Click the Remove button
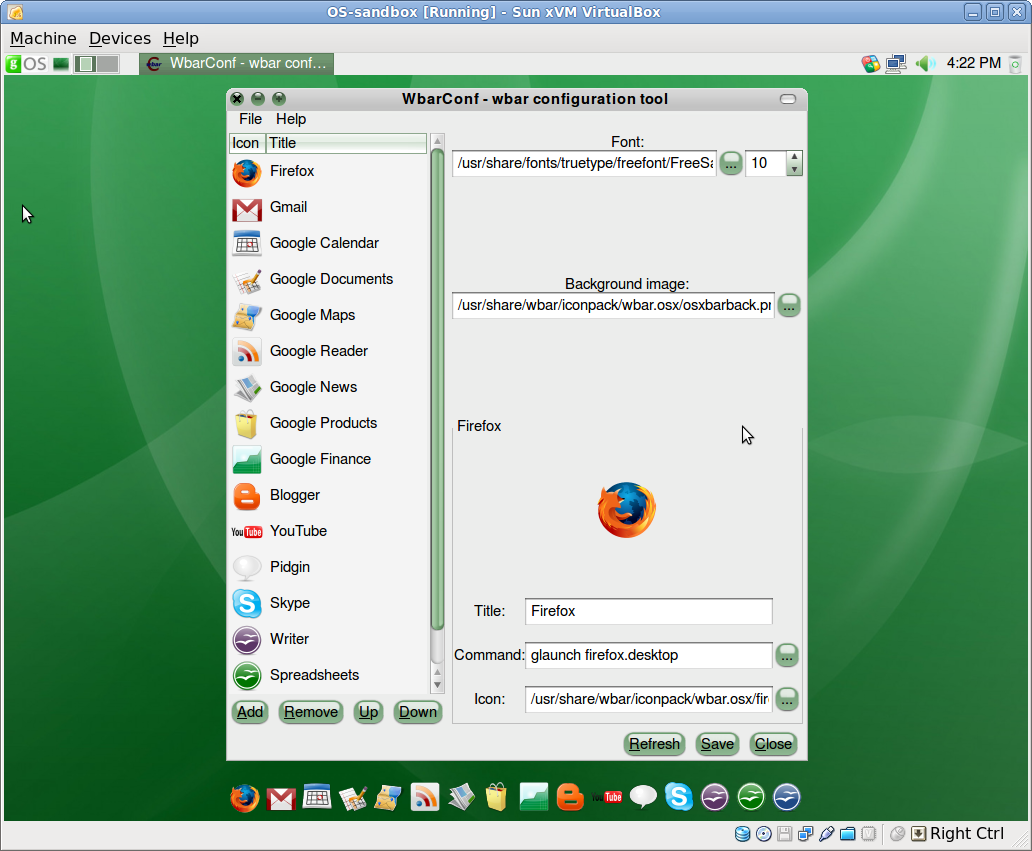 point(311,712)
